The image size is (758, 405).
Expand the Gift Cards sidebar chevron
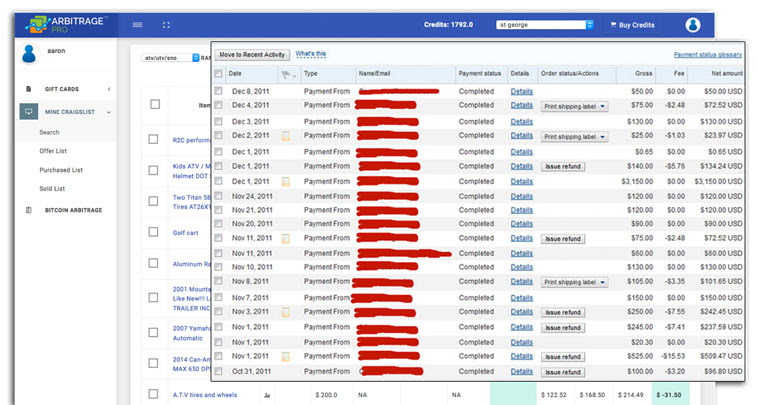(109, 89)
